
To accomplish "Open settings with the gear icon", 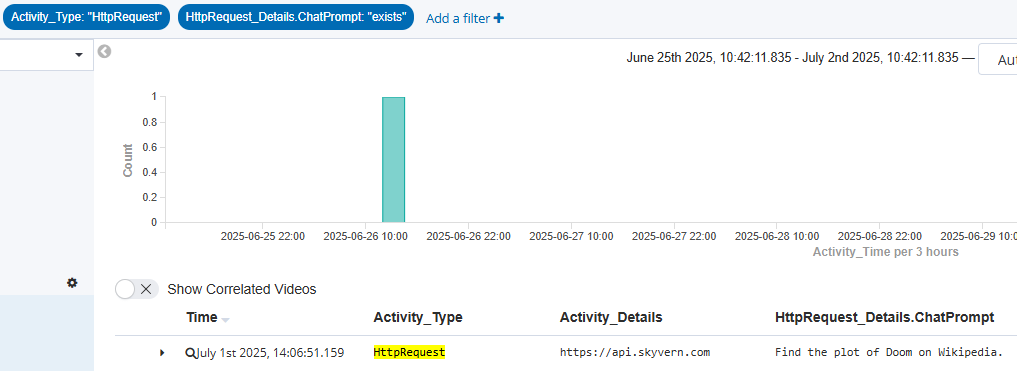I will point(72,283).
